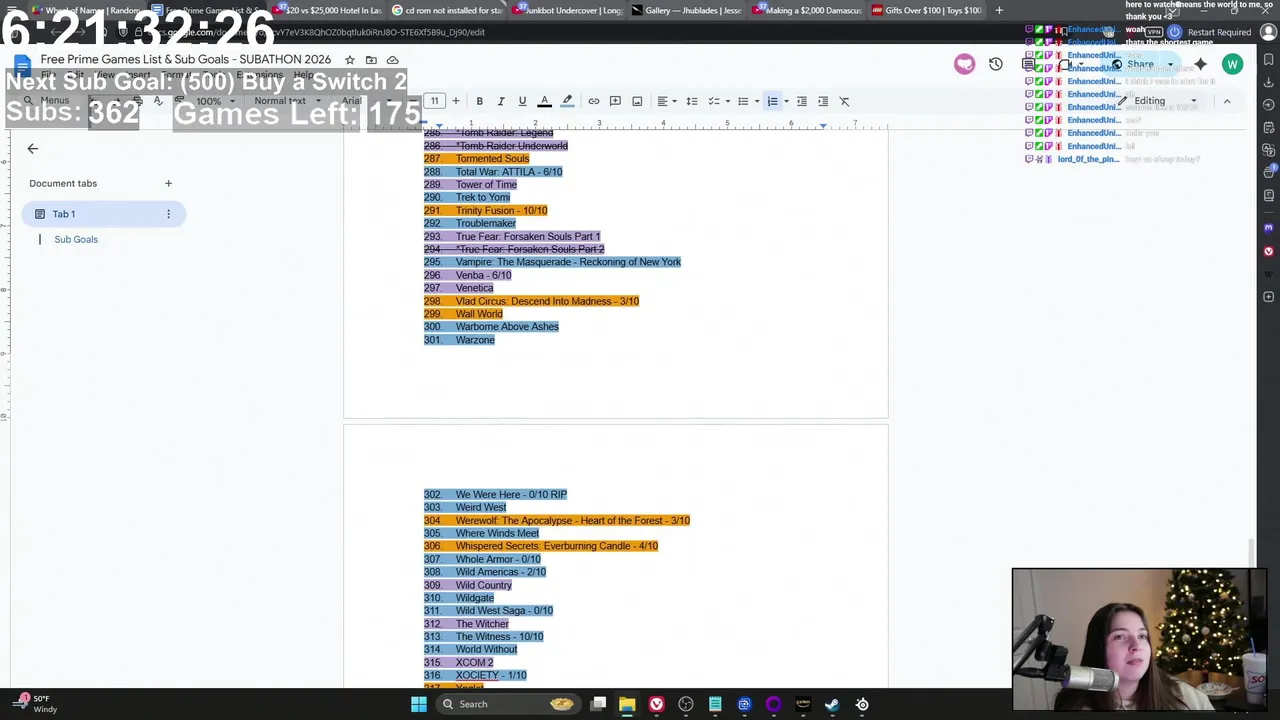Click list entry Trinity Fusion - 10/10

tap(501, 210)
